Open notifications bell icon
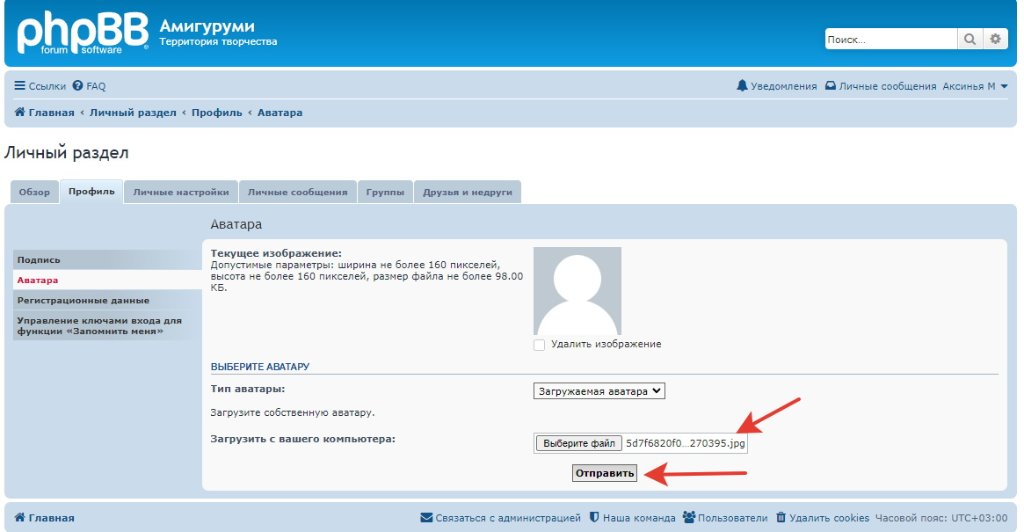The image size is (1024, 532). (742, 86)
